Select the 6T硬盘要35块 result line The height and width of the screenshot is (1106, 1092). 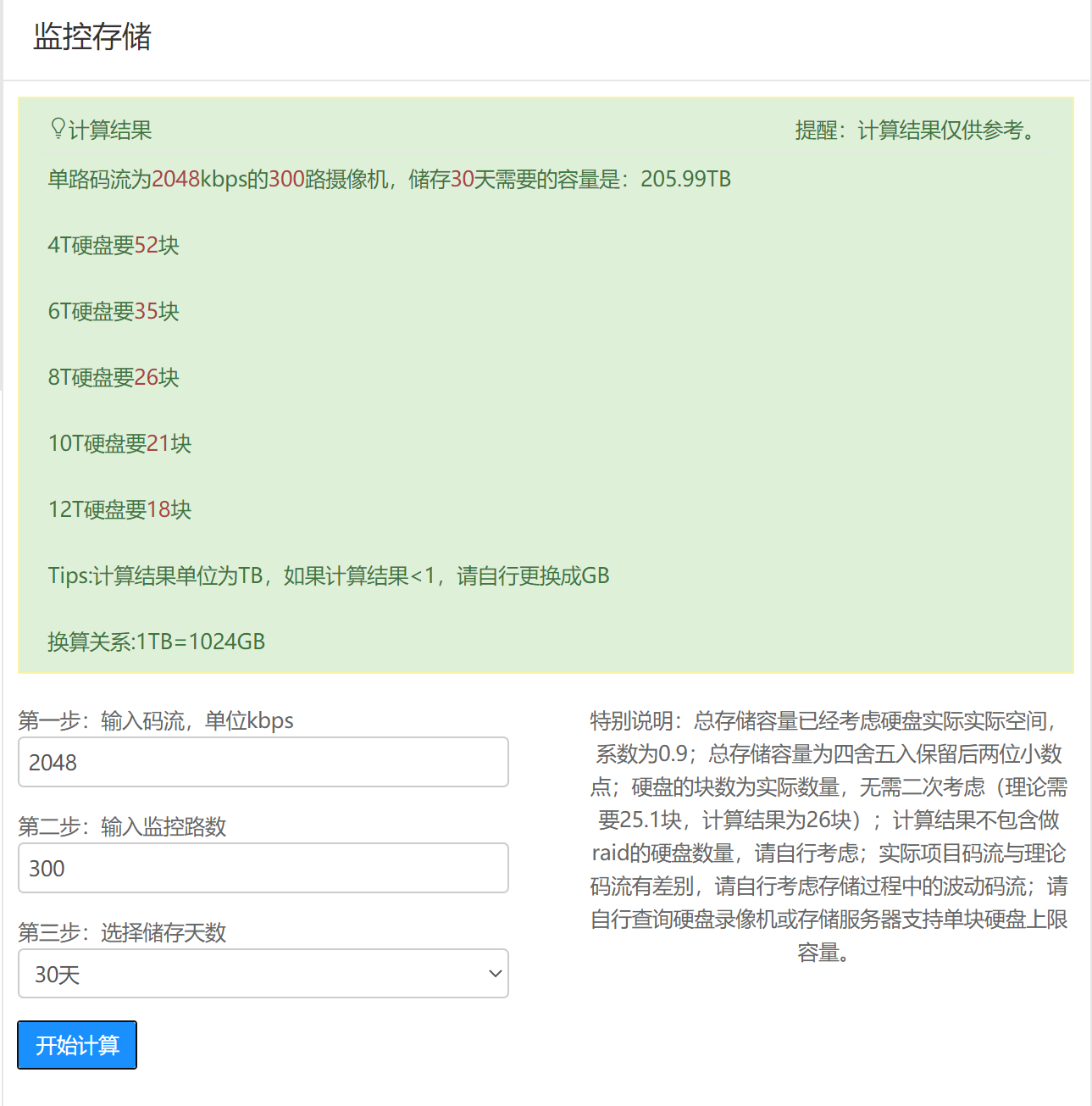click(114, 312)
